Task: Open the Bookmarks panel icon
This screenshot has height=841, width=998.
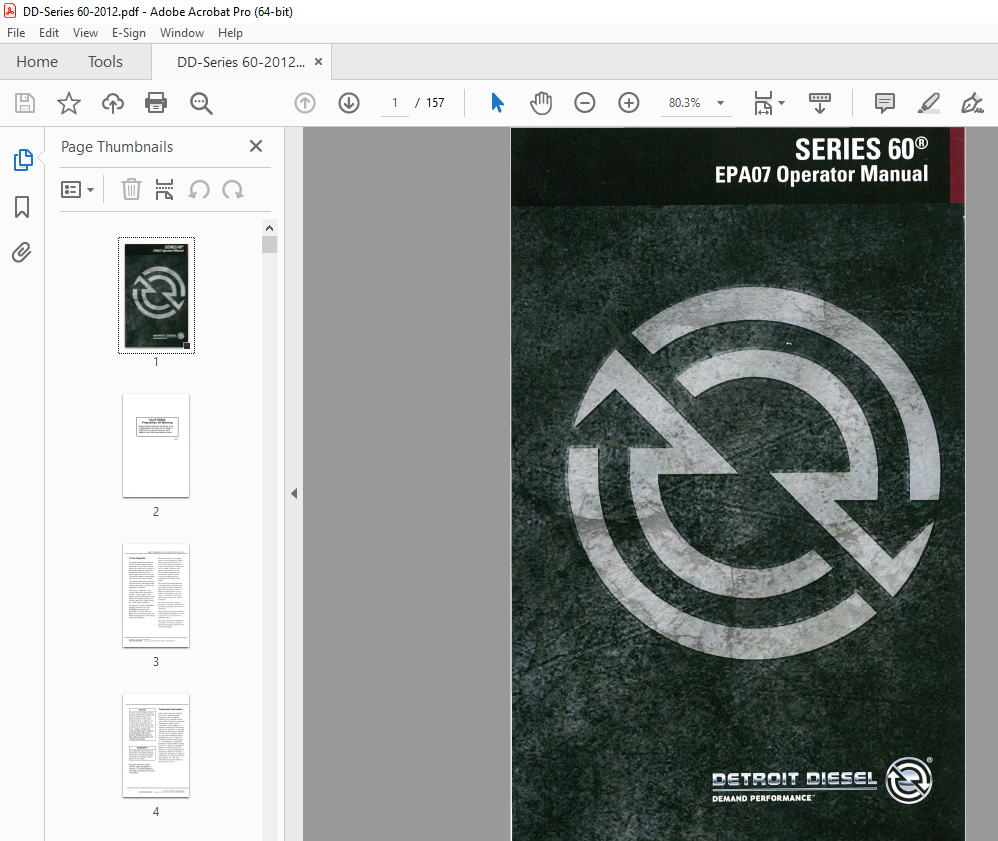Action: tap(22, 207)
